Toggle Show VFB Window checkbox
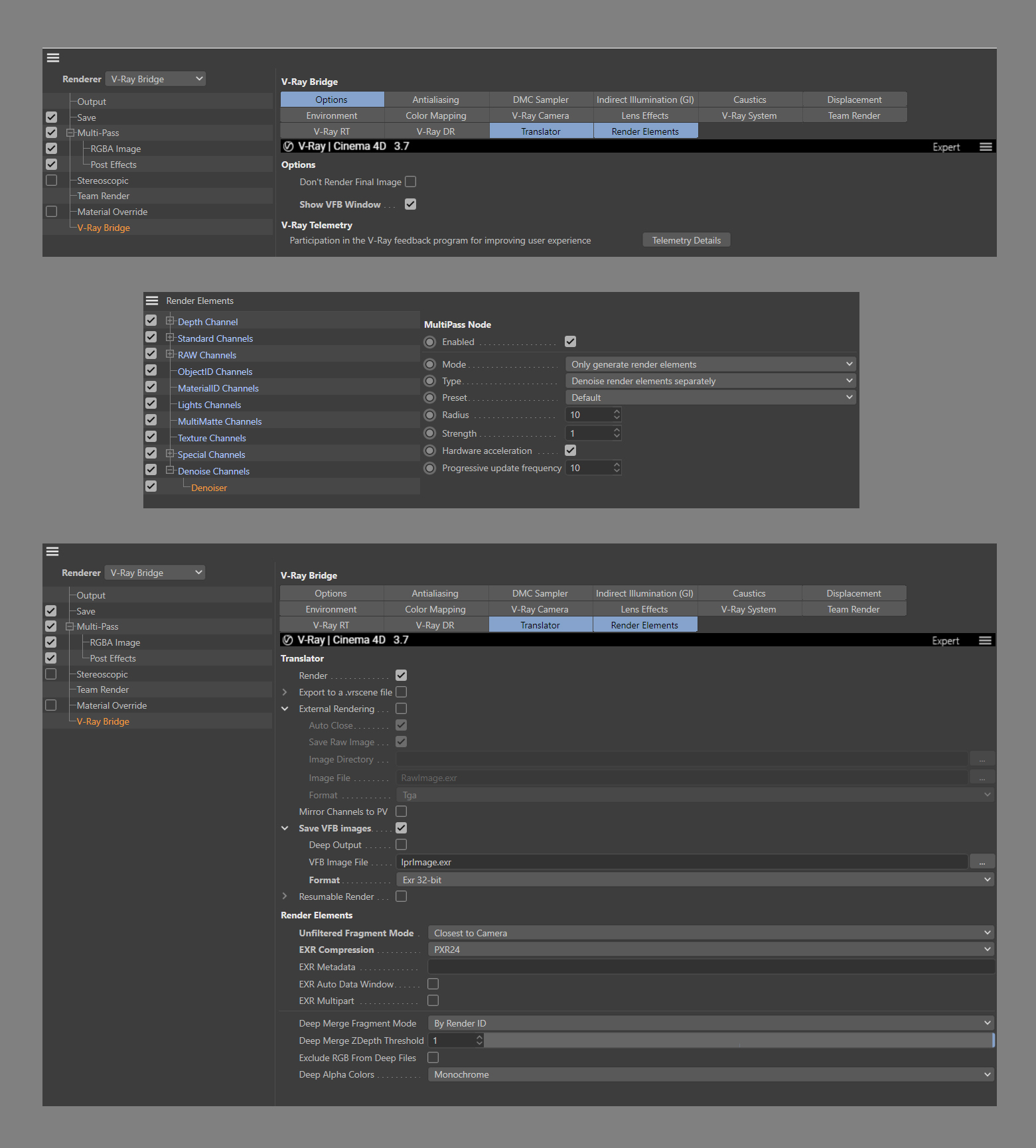 411,204
